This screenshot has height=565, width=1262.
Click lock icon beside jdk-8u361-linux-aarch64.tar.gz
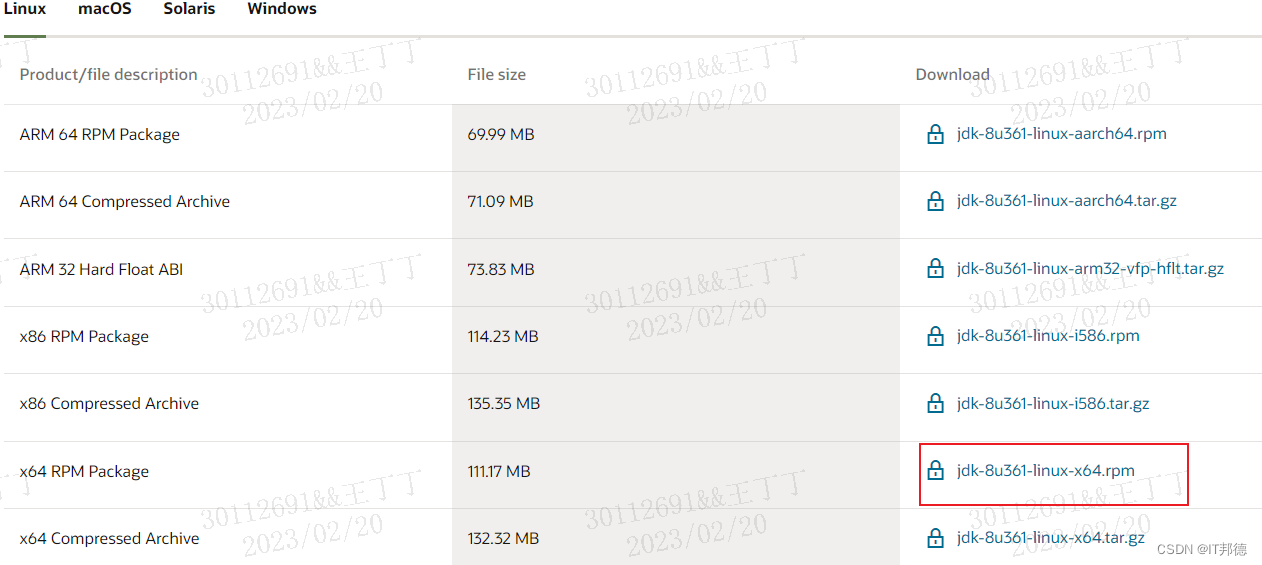tap(935, 201)
